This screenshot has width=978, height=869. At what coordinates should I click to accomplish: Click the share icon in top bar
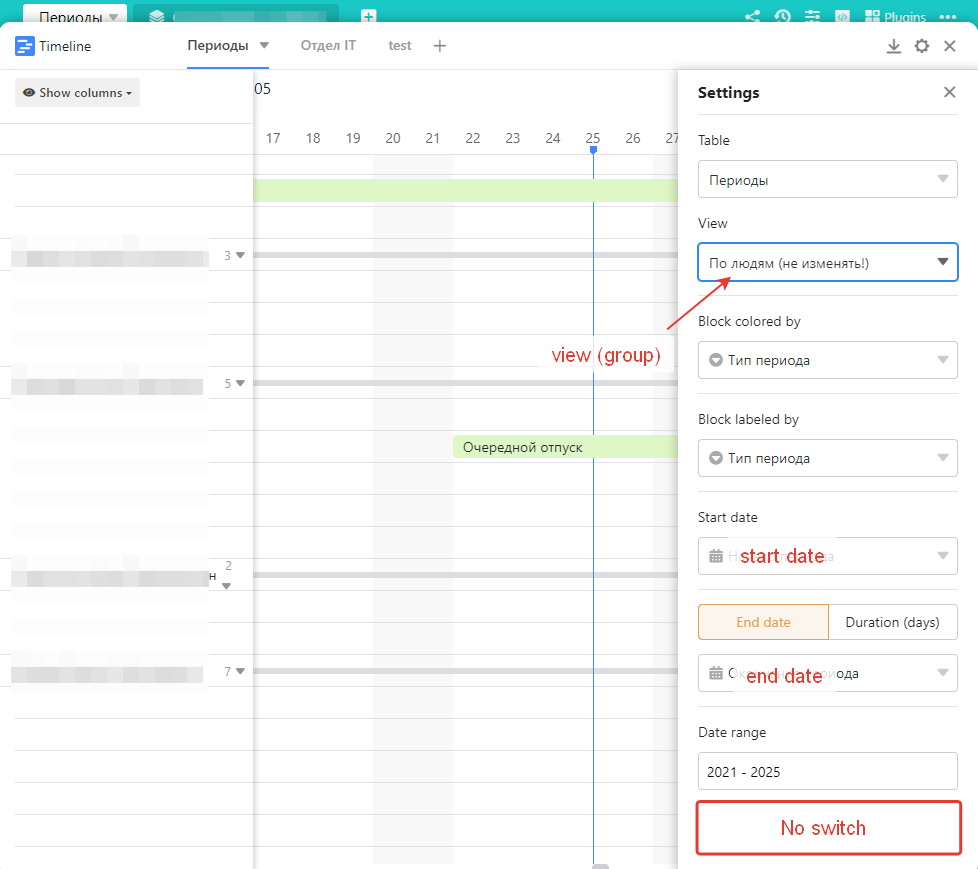pyautogui.click(x=752, y=17)
